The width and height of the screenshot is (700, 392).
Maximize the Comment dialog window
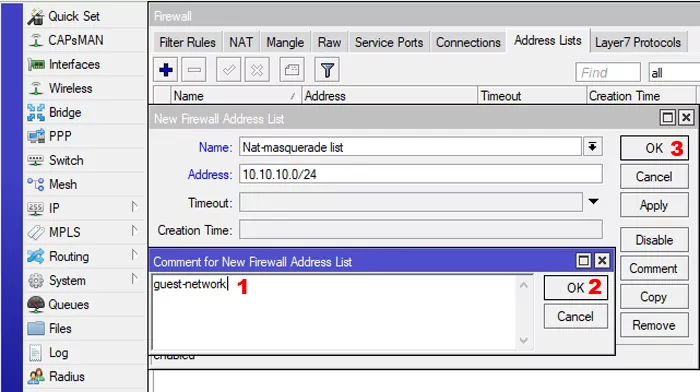[x=583, y=261]
